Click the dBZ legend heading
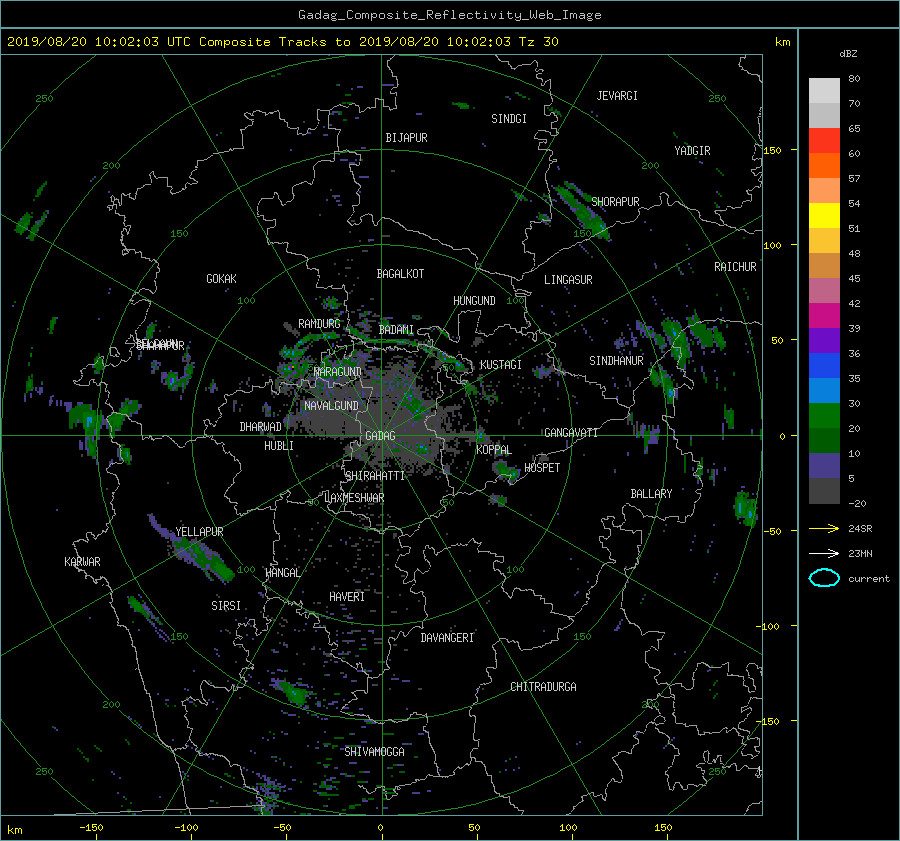 [x=848, y=54]
